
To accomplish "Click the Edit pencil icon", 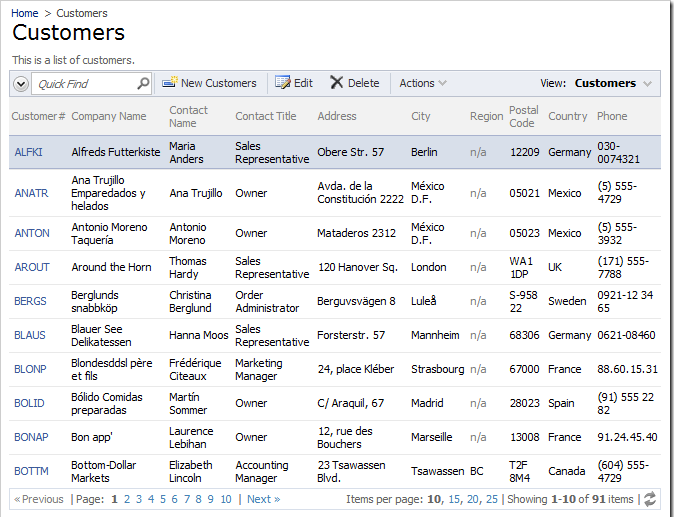I will (282, 82).
